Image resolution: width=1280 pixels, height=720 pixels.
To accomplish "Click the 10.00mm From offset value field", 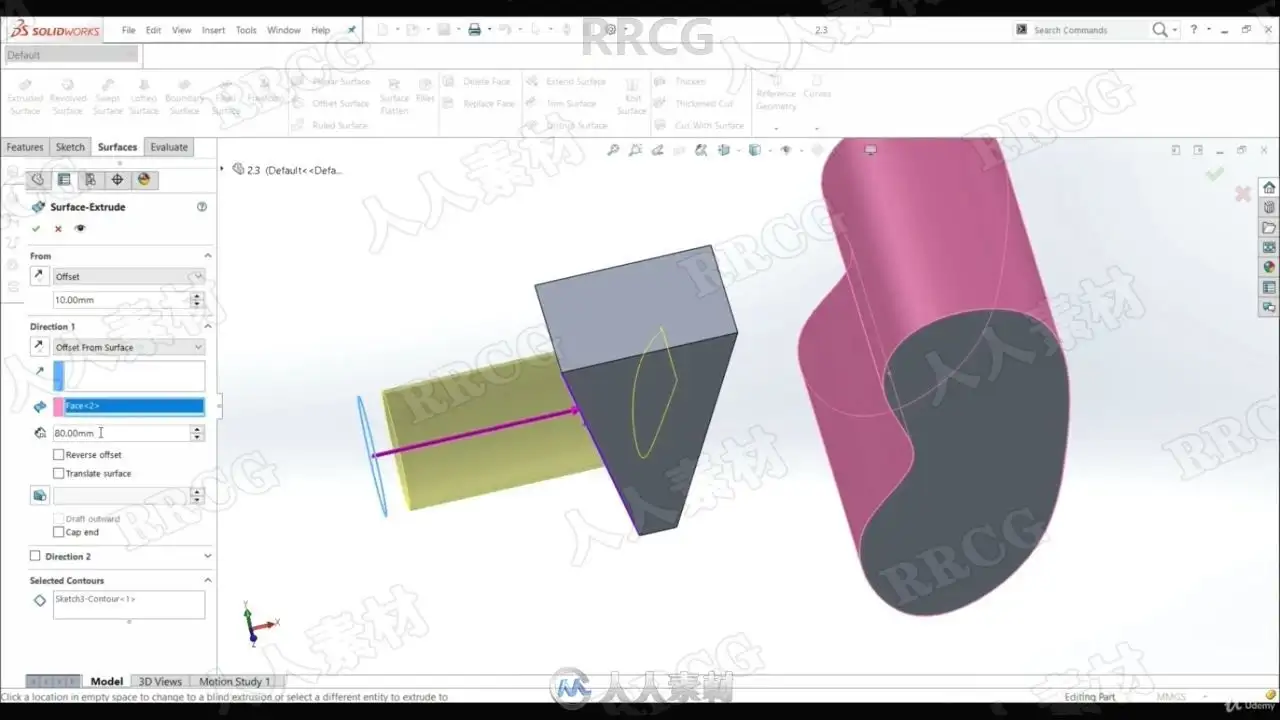I will click(x=121, y=300).
